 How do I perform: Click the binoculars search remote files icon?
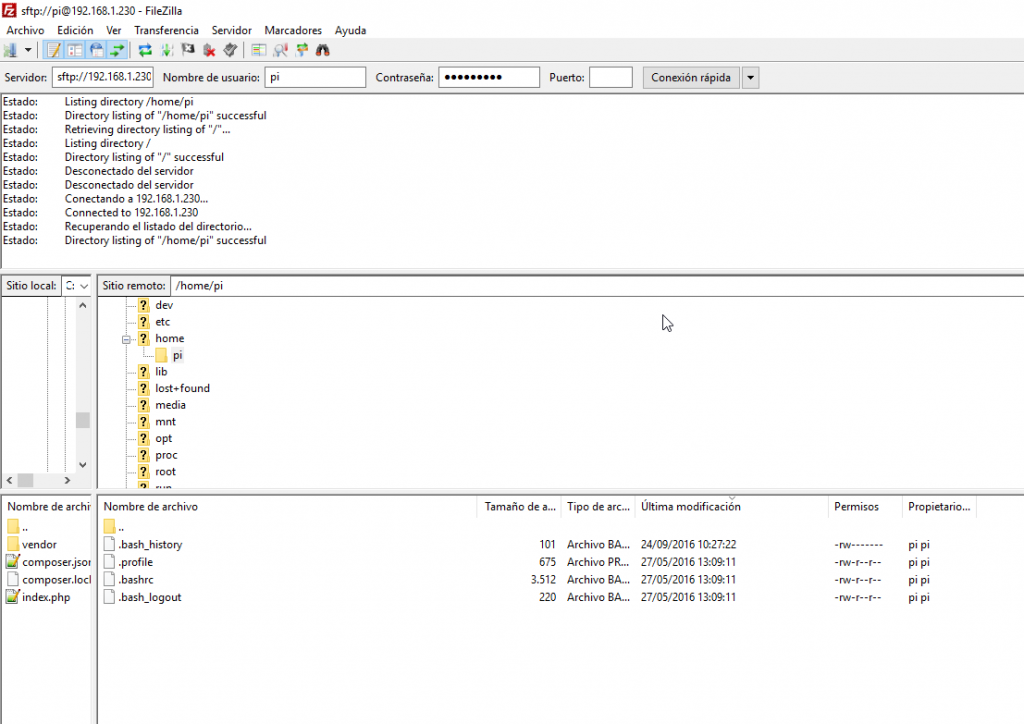[322, 49]
